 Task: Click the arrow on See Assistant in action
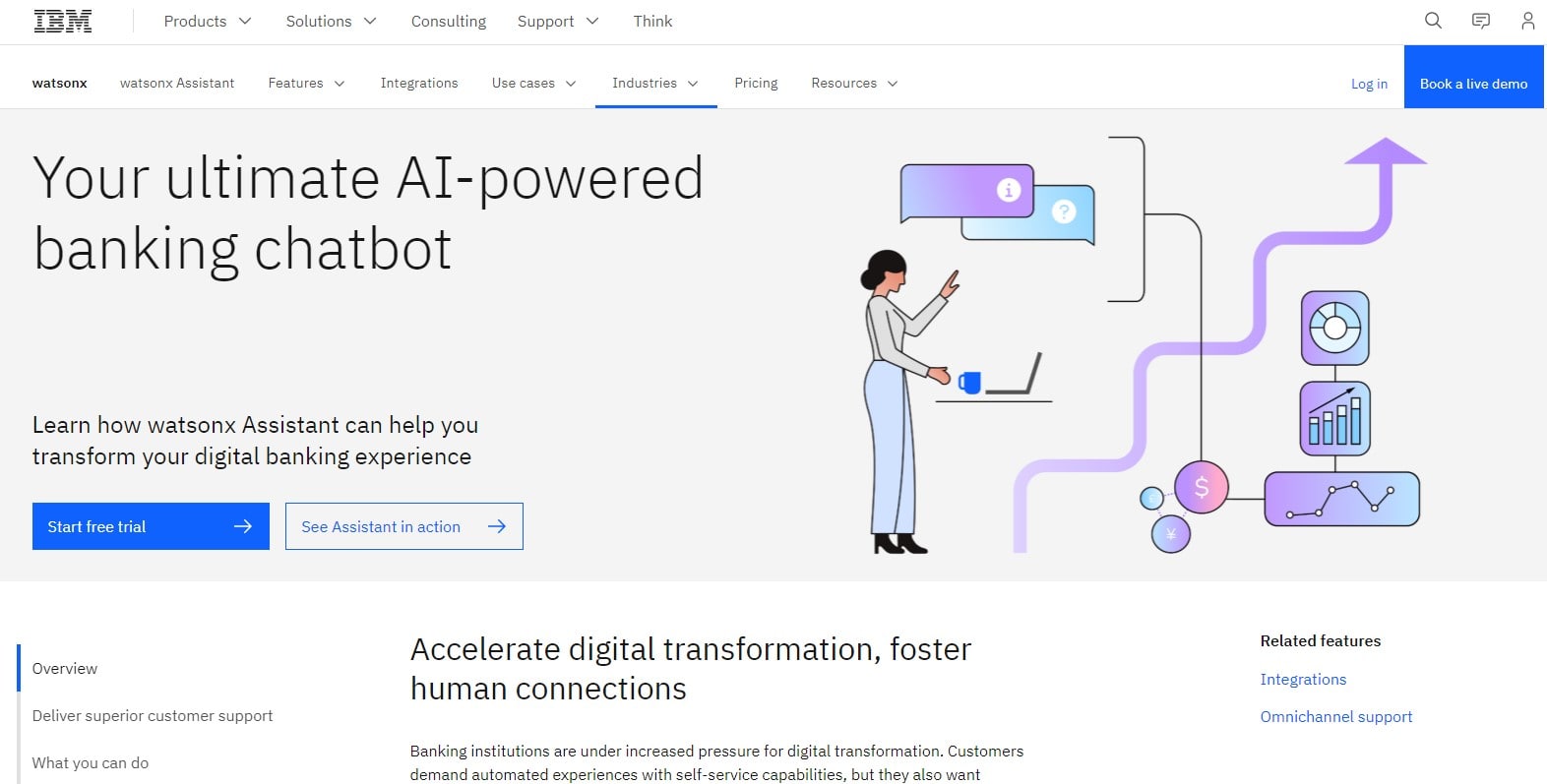point(496,526)
